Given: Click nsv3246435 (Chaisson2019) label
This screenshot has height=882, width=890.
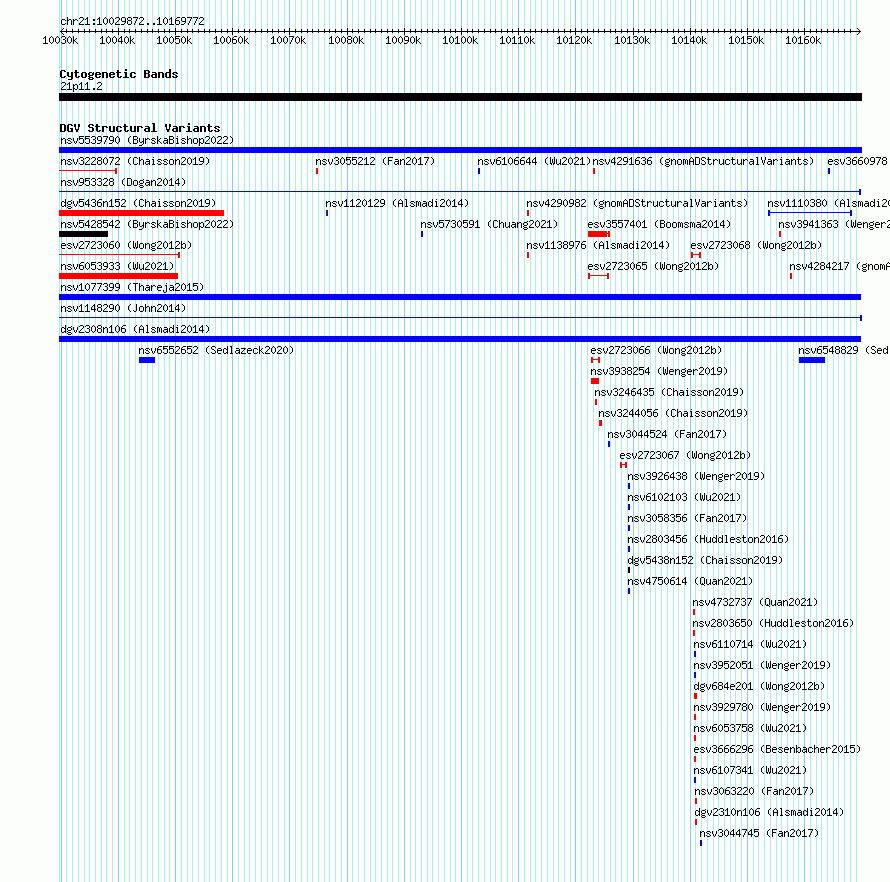Looking at the screenshot, I should click(669, 392).
